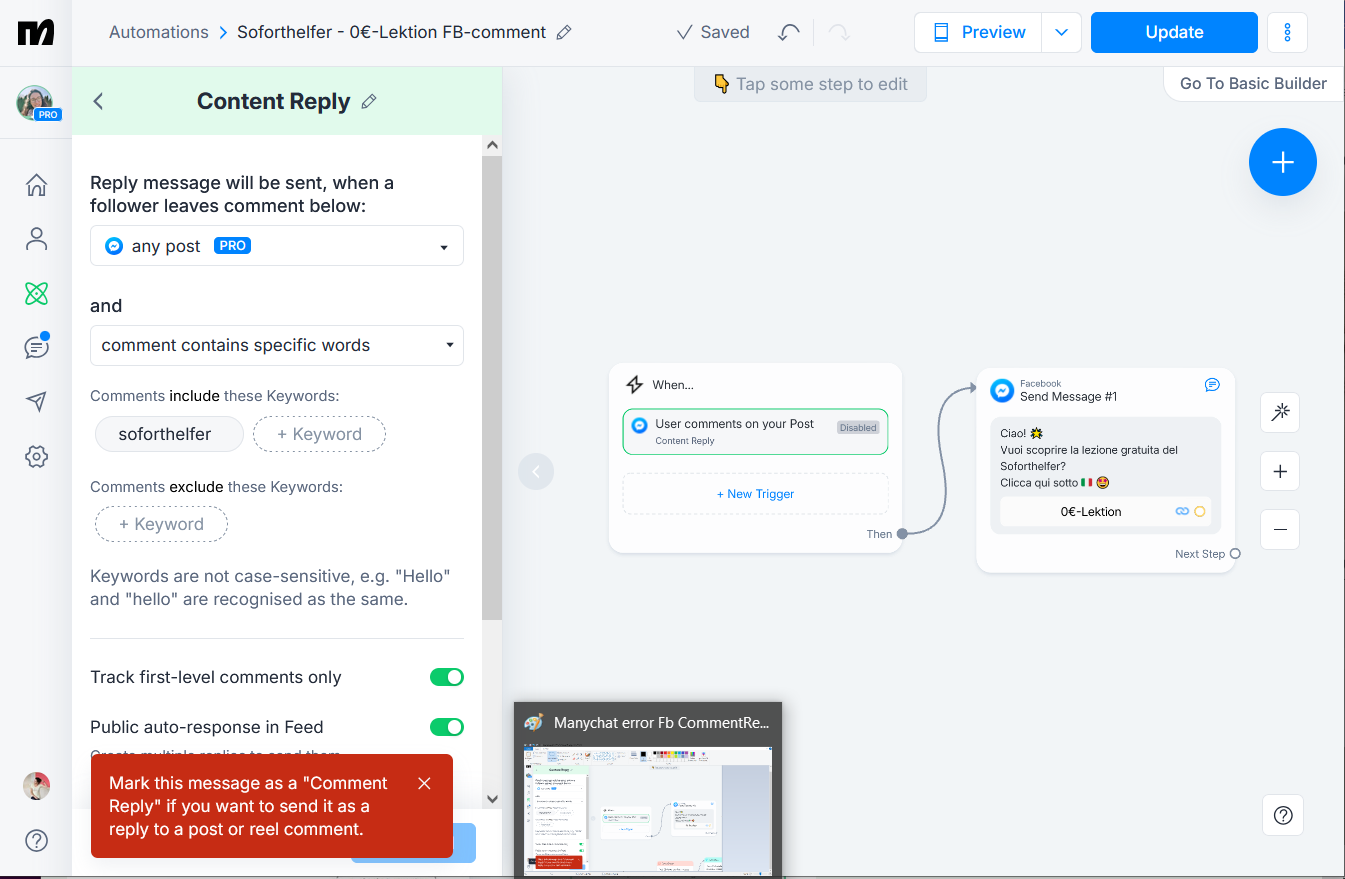Open the 0€-Lektion button in message
This screenshot has height=879, width=1345.
click(1106, 511)
